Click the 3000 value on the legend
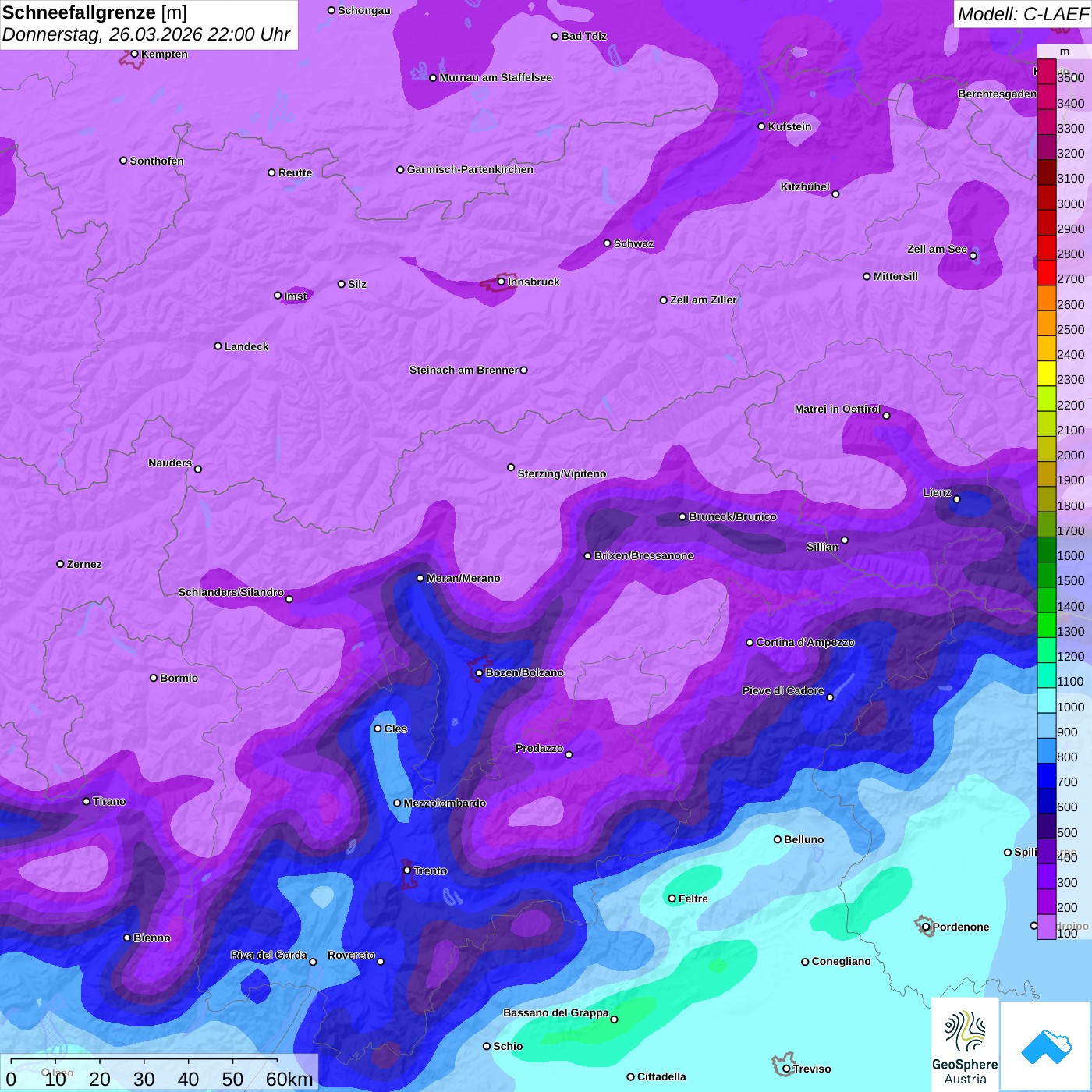This screenshot has width=1092, height=1092. (1070, 204)
